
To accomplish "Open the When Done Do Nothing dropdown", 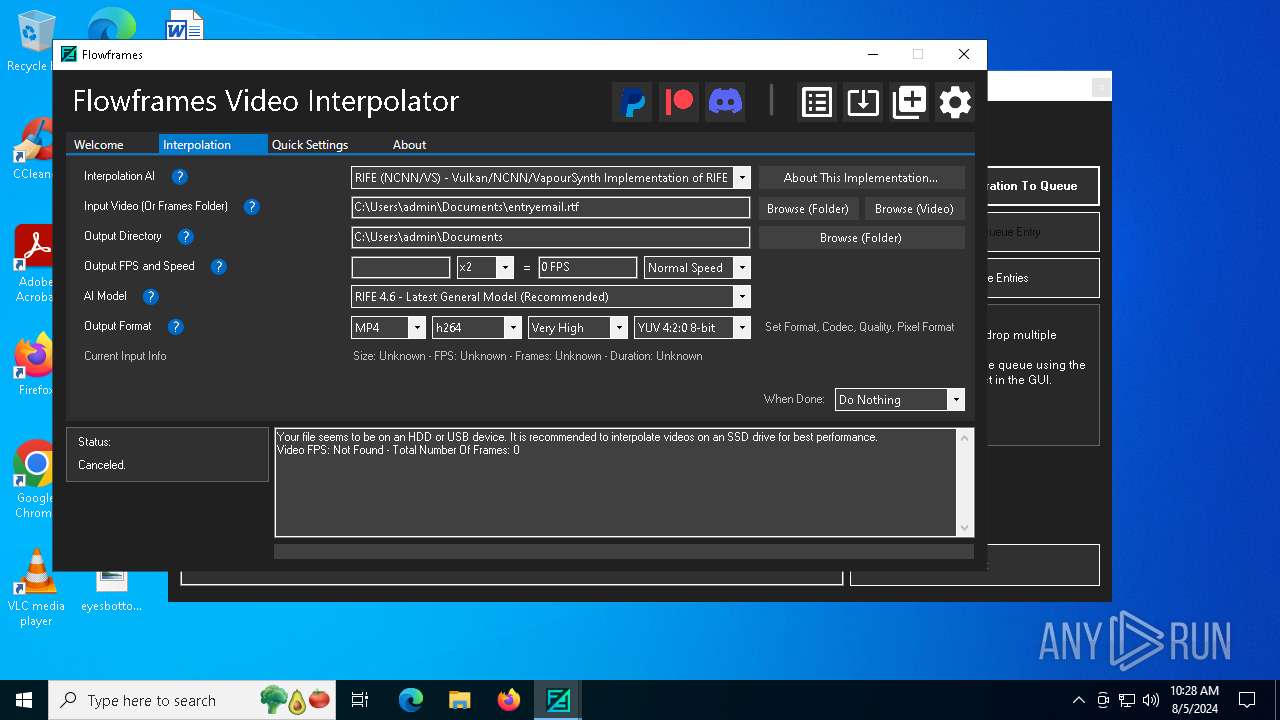I will coord(956,400).
